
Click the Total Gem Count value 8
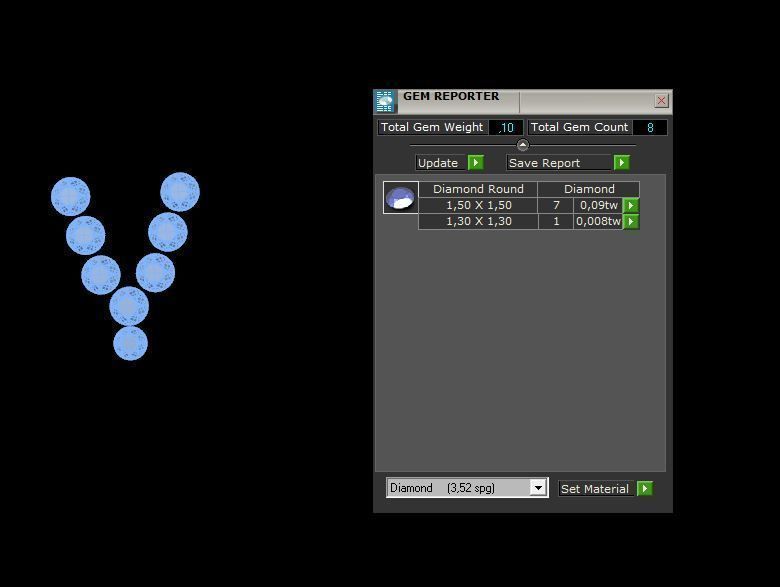pos(650,127)
